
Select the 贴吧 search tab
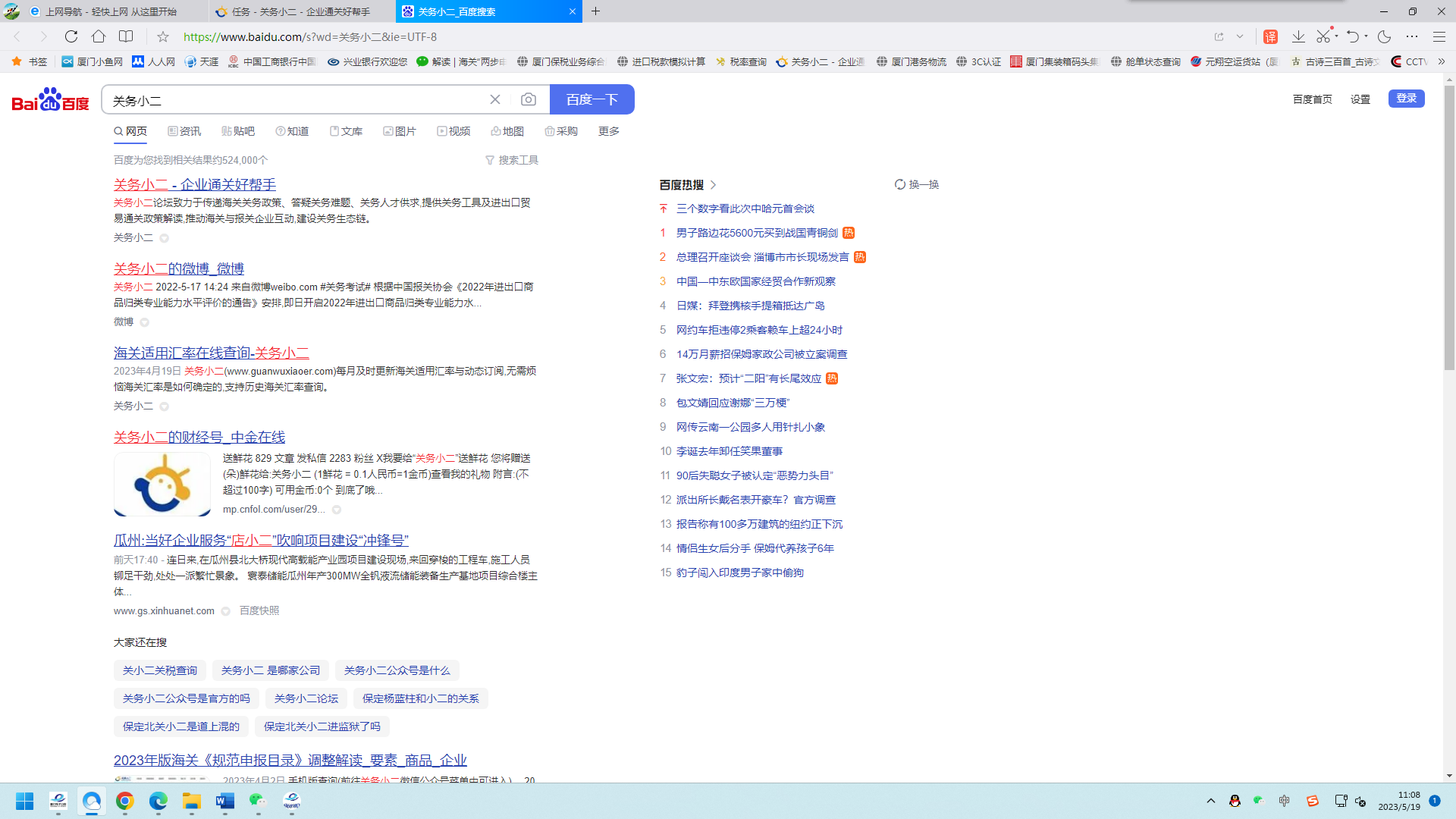(x=238, y=131)
